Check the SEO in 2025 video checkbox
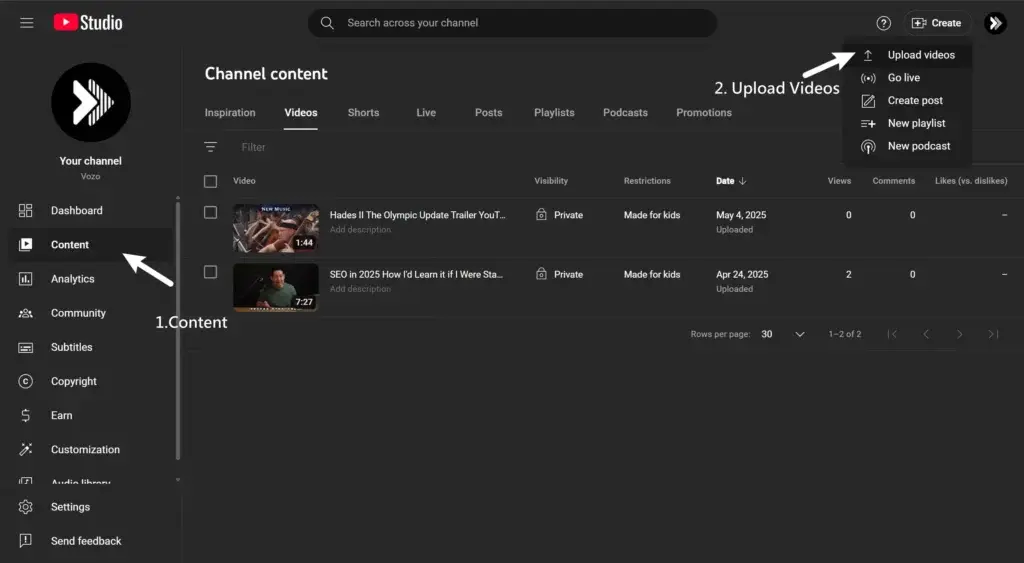 (210, 271)
